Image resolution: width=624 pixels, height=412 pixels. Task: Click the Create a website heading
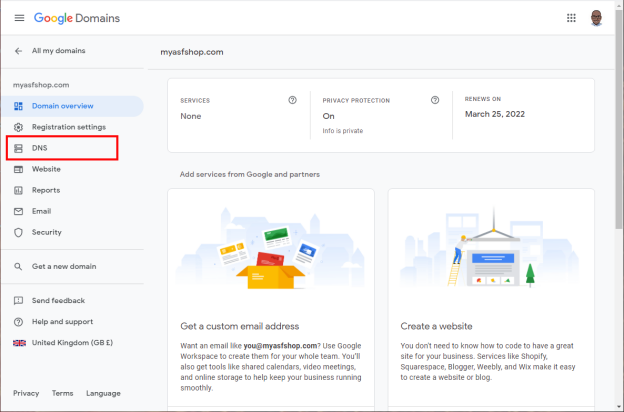(x=436, y=326)
